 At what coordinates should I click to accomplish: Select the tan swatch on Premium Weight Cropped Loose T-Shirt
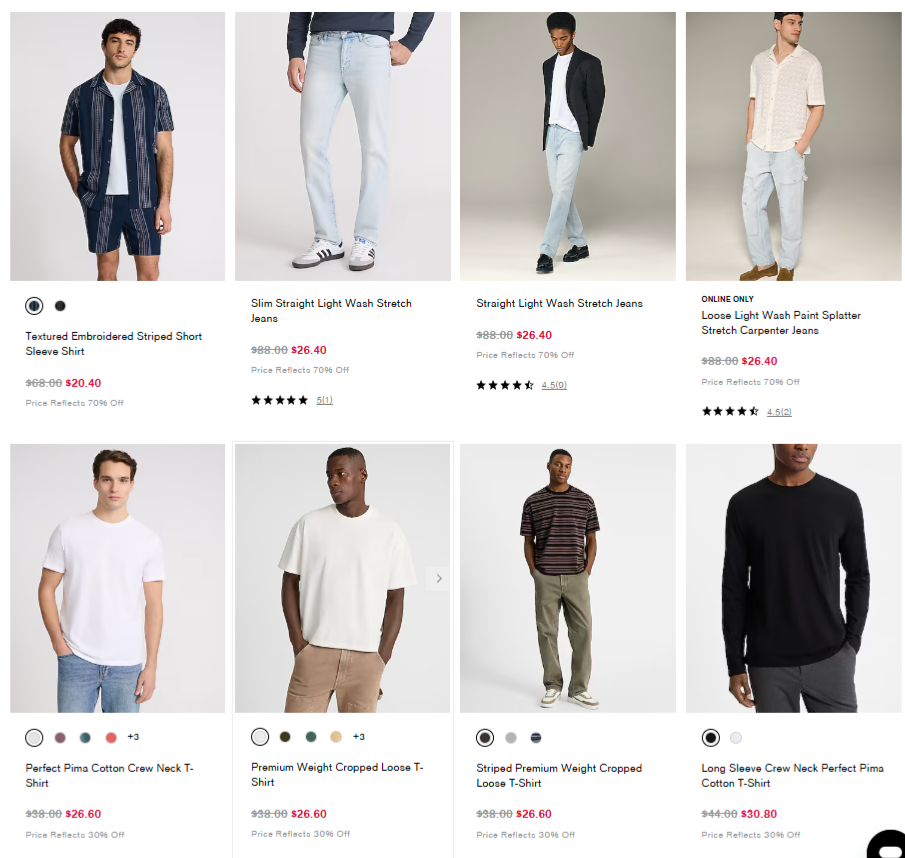[337, 737]
